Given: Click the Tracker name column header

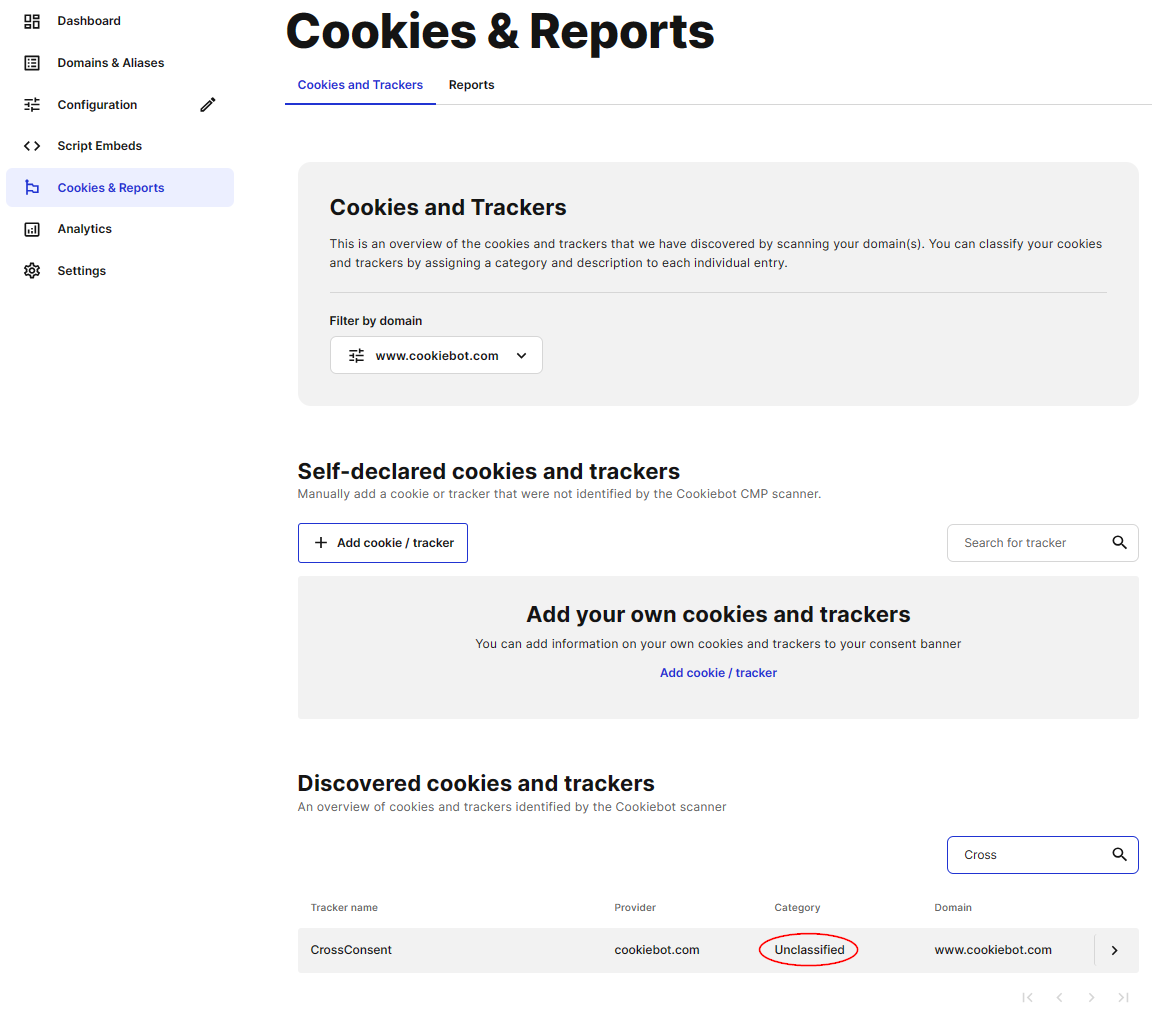Looking at the screenshot, I should tap(344, 907).
